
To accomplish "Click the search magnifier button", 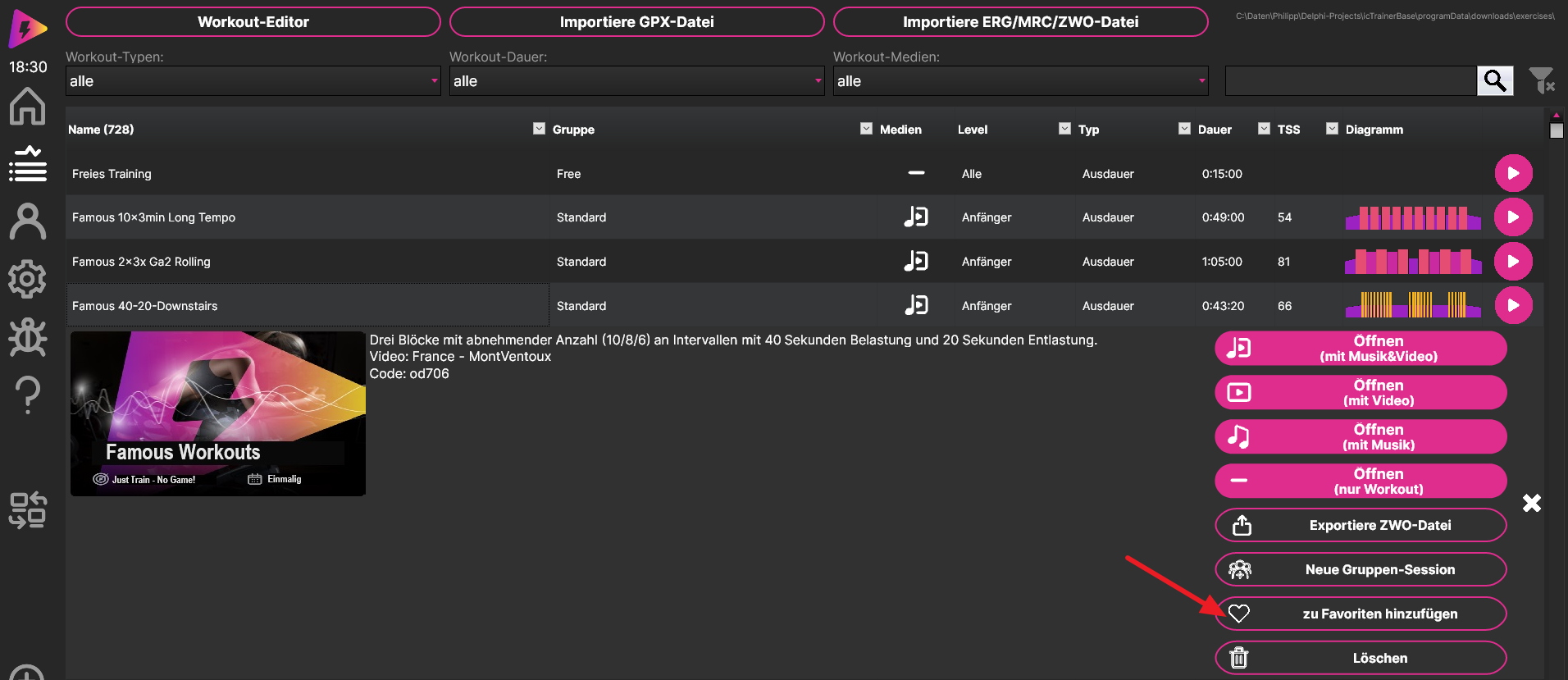I will [1494, 81].
